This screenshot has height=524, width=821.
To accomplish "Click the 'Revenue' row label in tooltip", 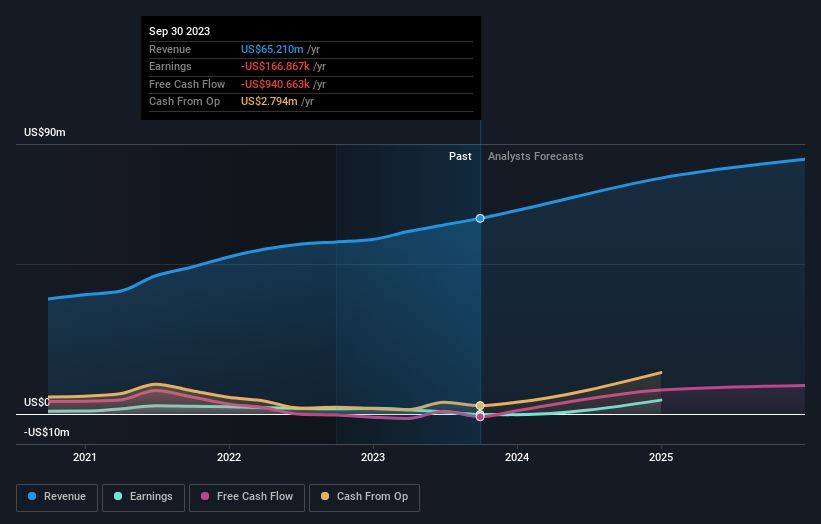I will [170, 49].
